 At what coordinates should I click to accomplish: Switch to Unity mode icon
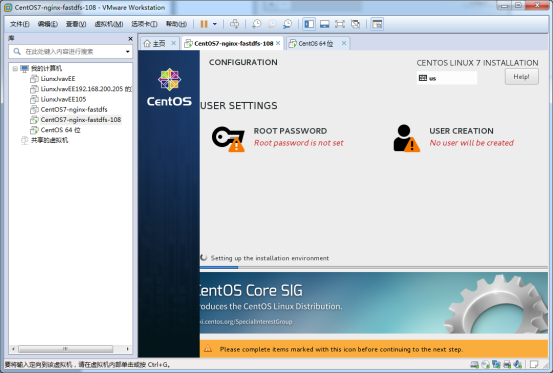coord(356,24)
